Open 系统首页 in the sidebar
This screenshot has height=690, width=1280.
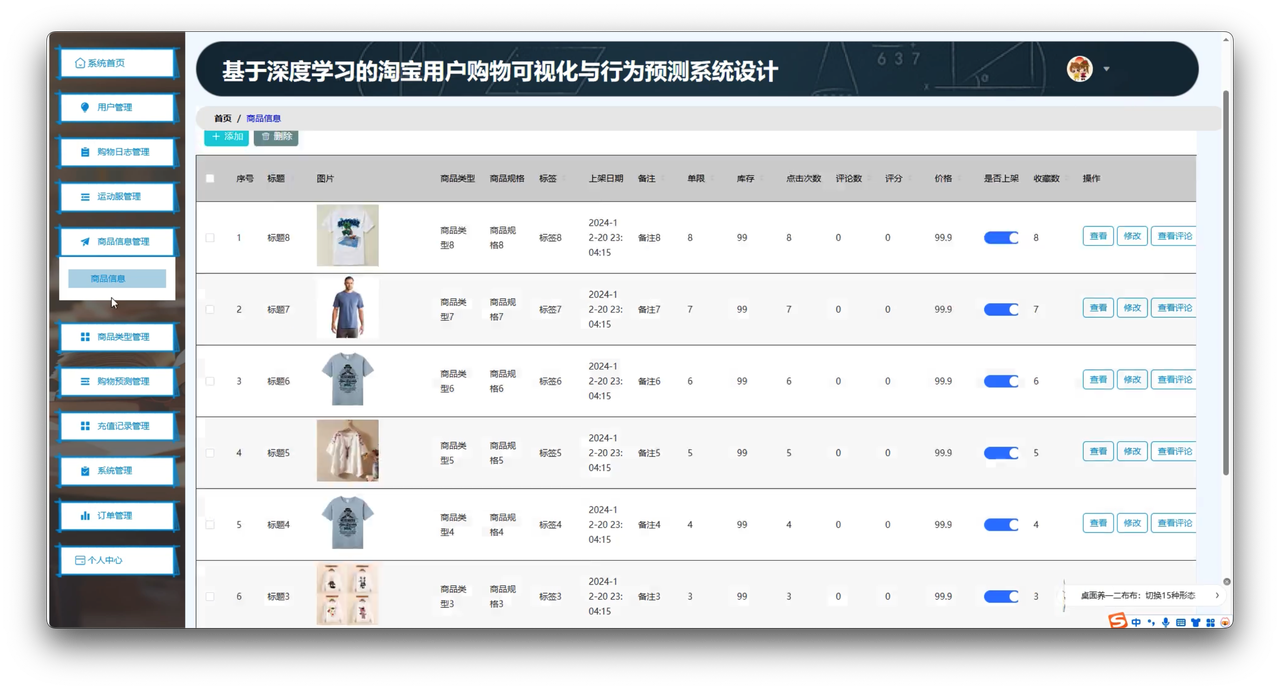point(117,63)
